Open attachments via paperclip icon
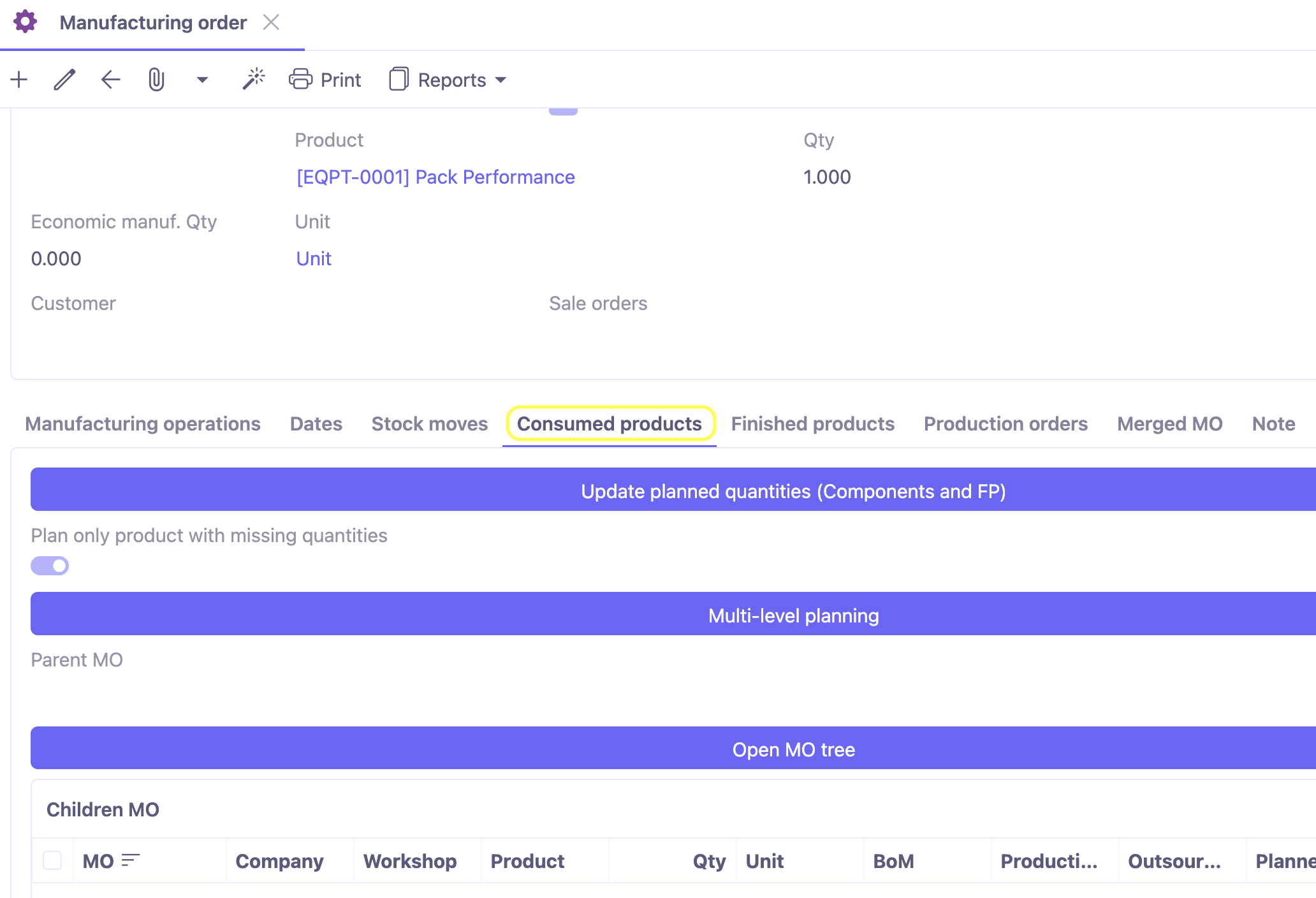The width and height of the screenshot is (1316, 898). tap(156, 80)
